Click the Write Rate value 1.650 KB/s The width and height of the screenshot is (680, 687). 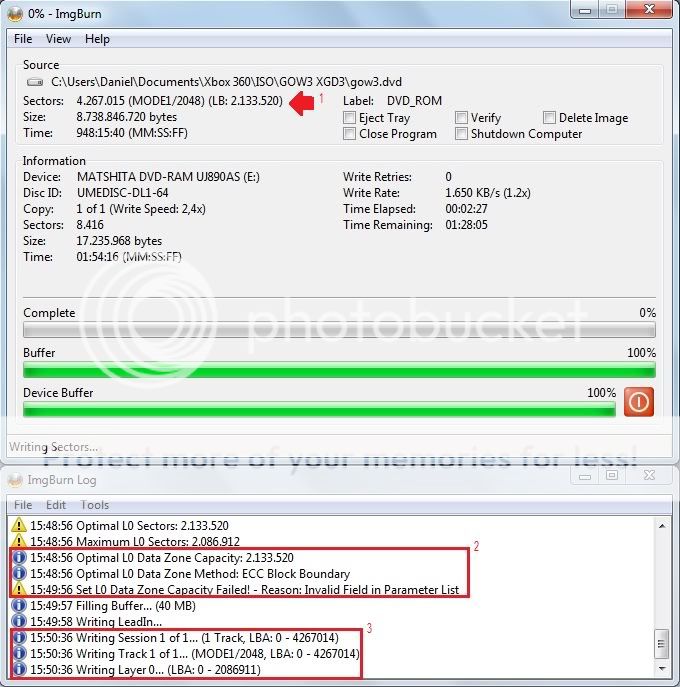pos(488,193)
